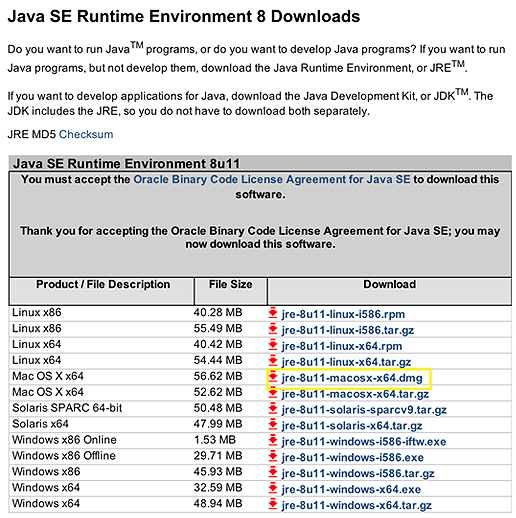Click red arrow icon next to jre-8u11-linux-x64.rpm

tap(273, 345)
